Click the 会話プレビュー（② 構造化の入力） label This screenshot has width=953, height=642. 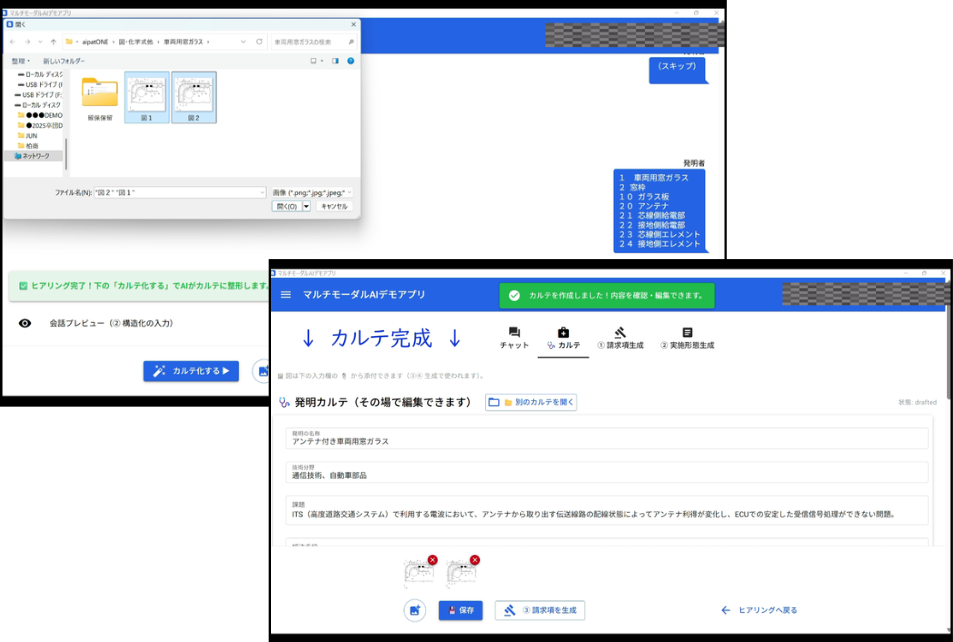(x=111, y=323)
